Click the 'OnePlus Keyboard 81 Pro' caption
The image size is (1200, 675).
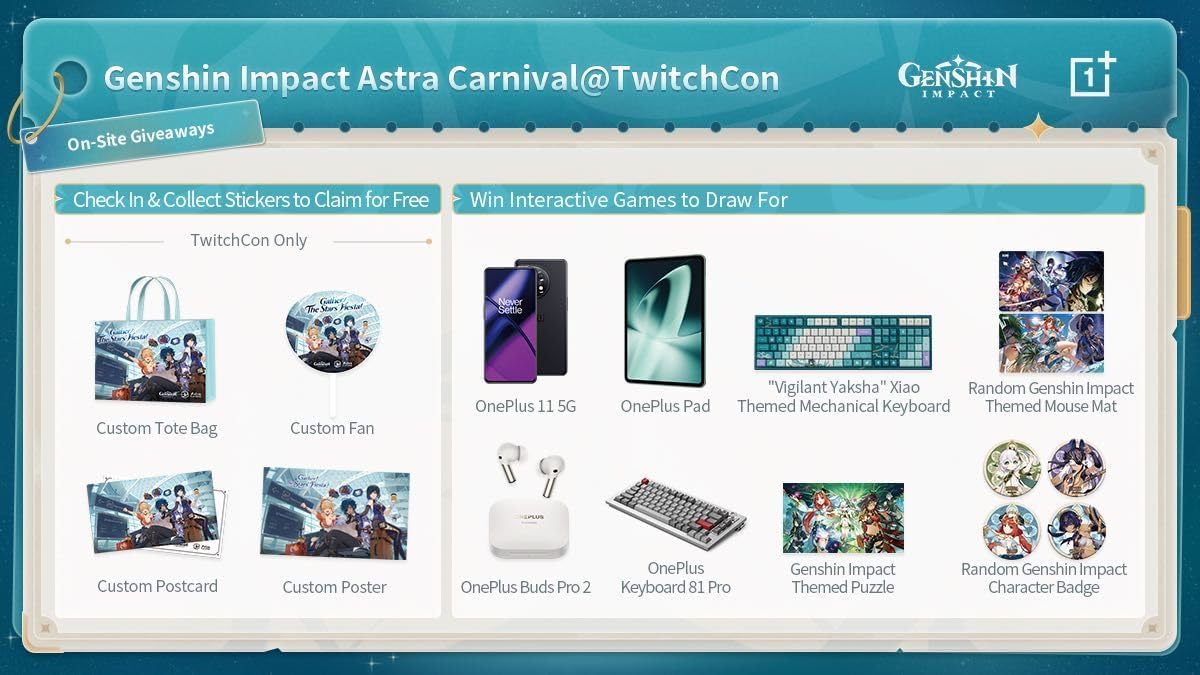click(676, 578)
